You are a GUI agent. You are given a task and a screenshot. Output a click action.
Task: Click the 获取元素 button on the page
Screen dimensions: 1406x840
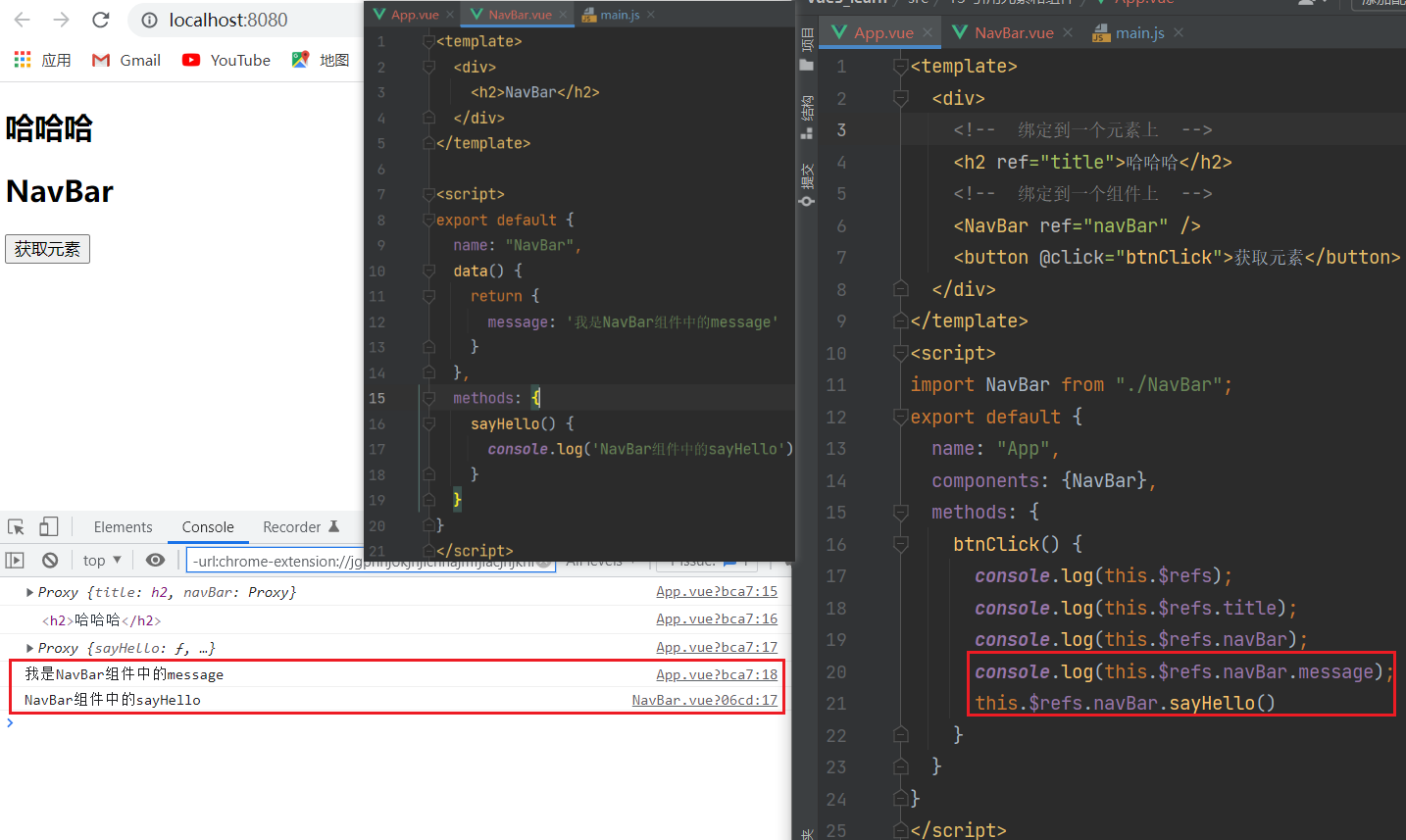point(47,249)
